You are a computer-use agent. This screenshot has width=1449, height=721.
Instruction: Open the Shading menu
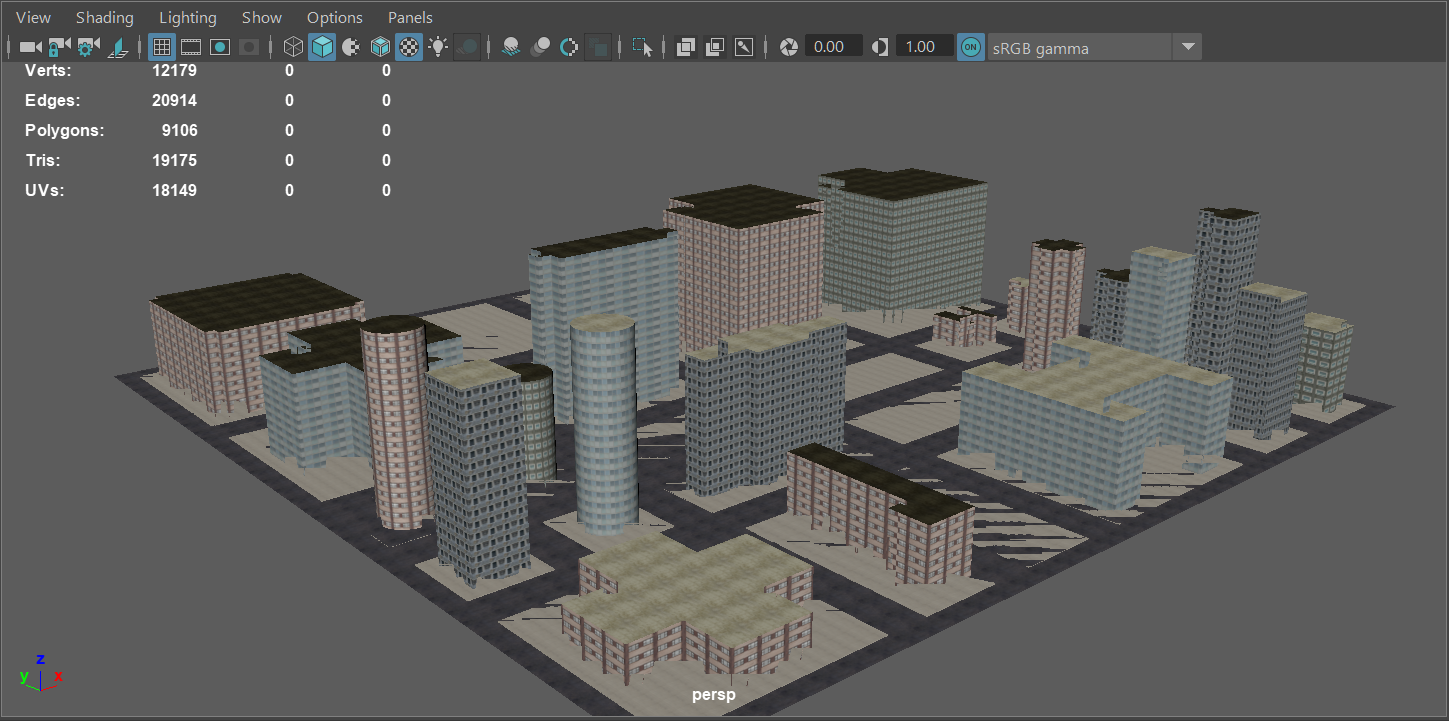pyautogui.click(x=104, y=18)
